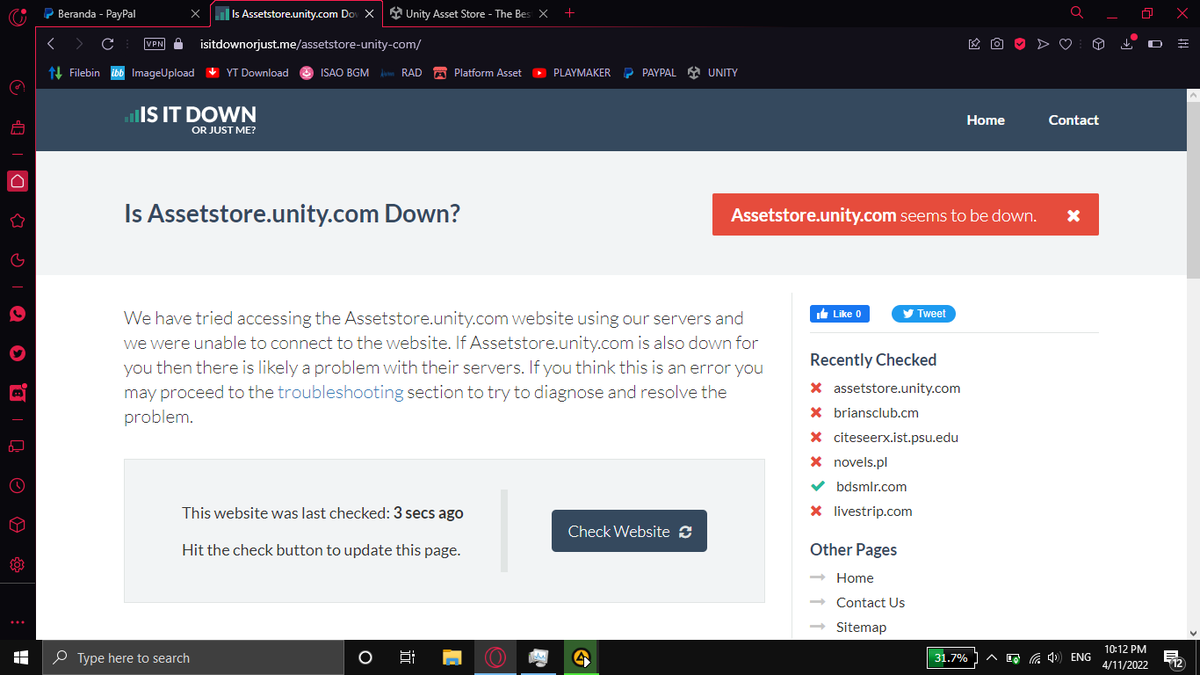Screen dimensions: 1200x675
Task: Toggle the battery saver control icon
Action: [1155, 44]
